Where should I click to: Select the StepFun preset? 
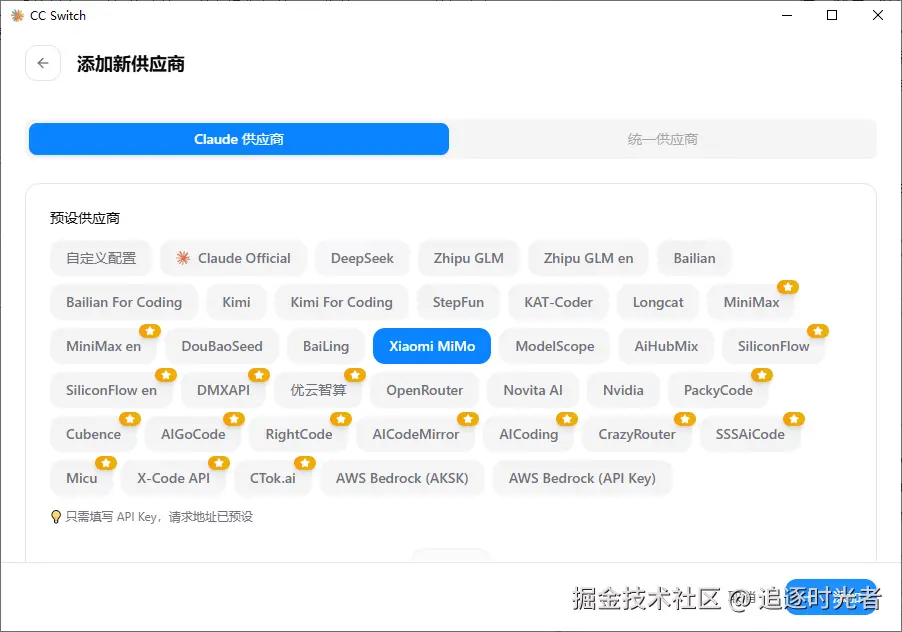click(x=458, y=302)
